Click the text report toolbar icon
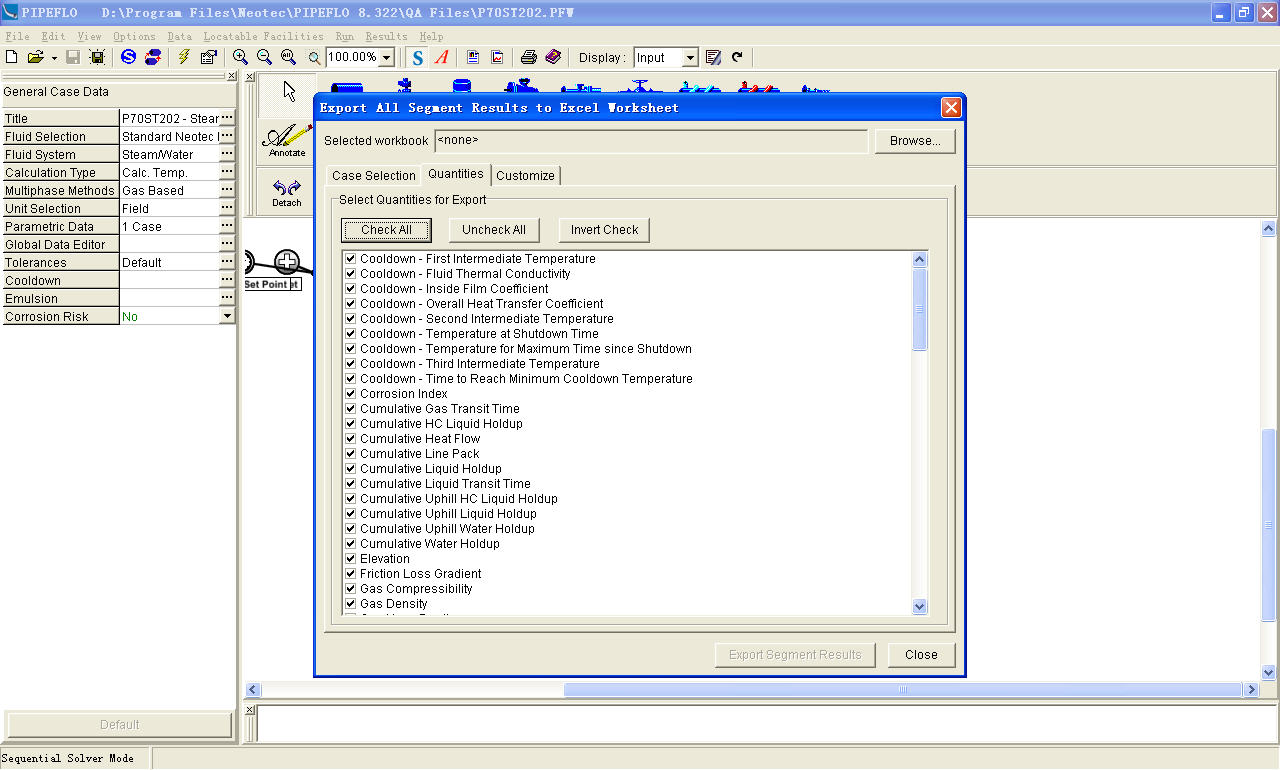 (473, 57)
